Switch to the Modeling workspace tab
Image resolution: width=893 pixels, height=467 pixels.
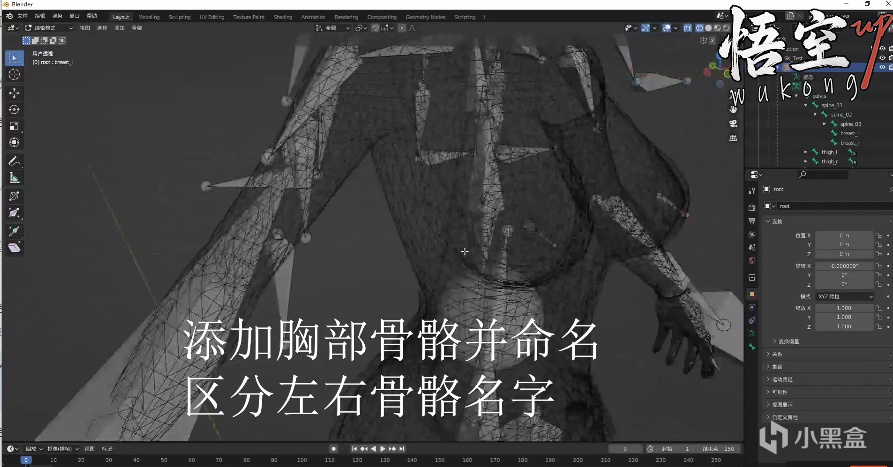click(149, 17)
